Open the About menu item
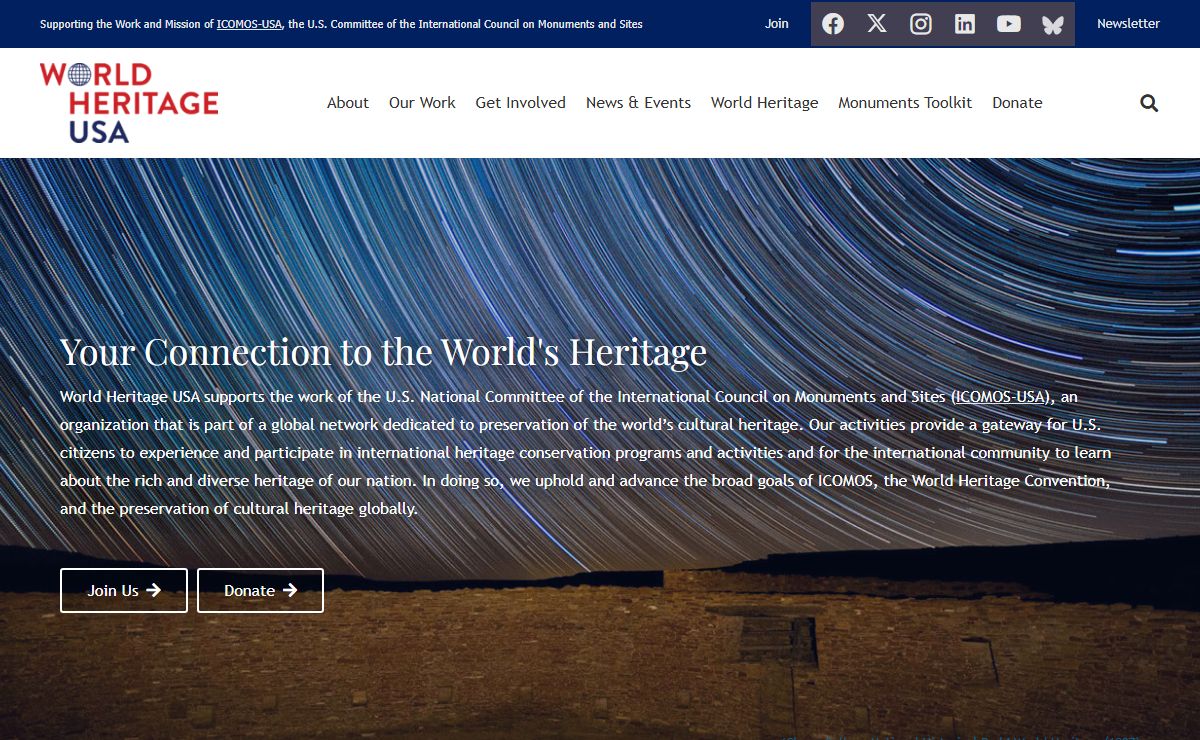The image size is (1200, 740). pos(348,103)
